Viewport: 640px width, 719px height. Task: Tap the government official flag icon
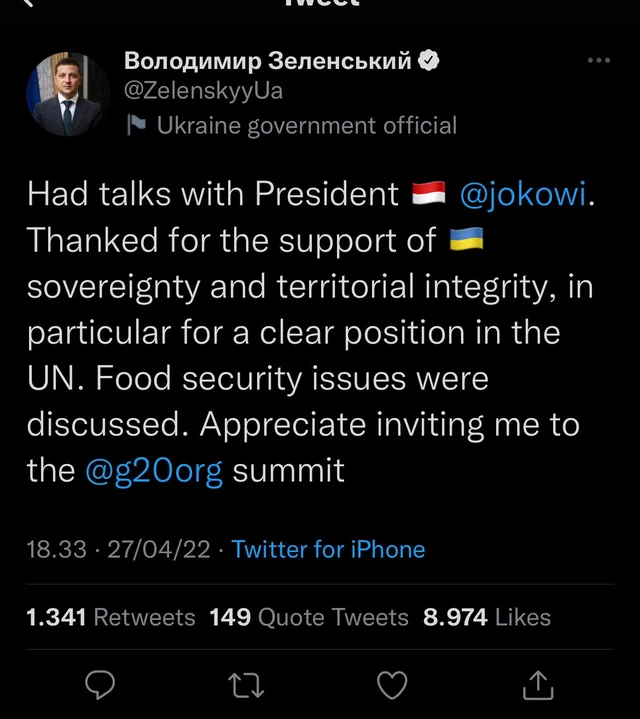click(136, 126)
